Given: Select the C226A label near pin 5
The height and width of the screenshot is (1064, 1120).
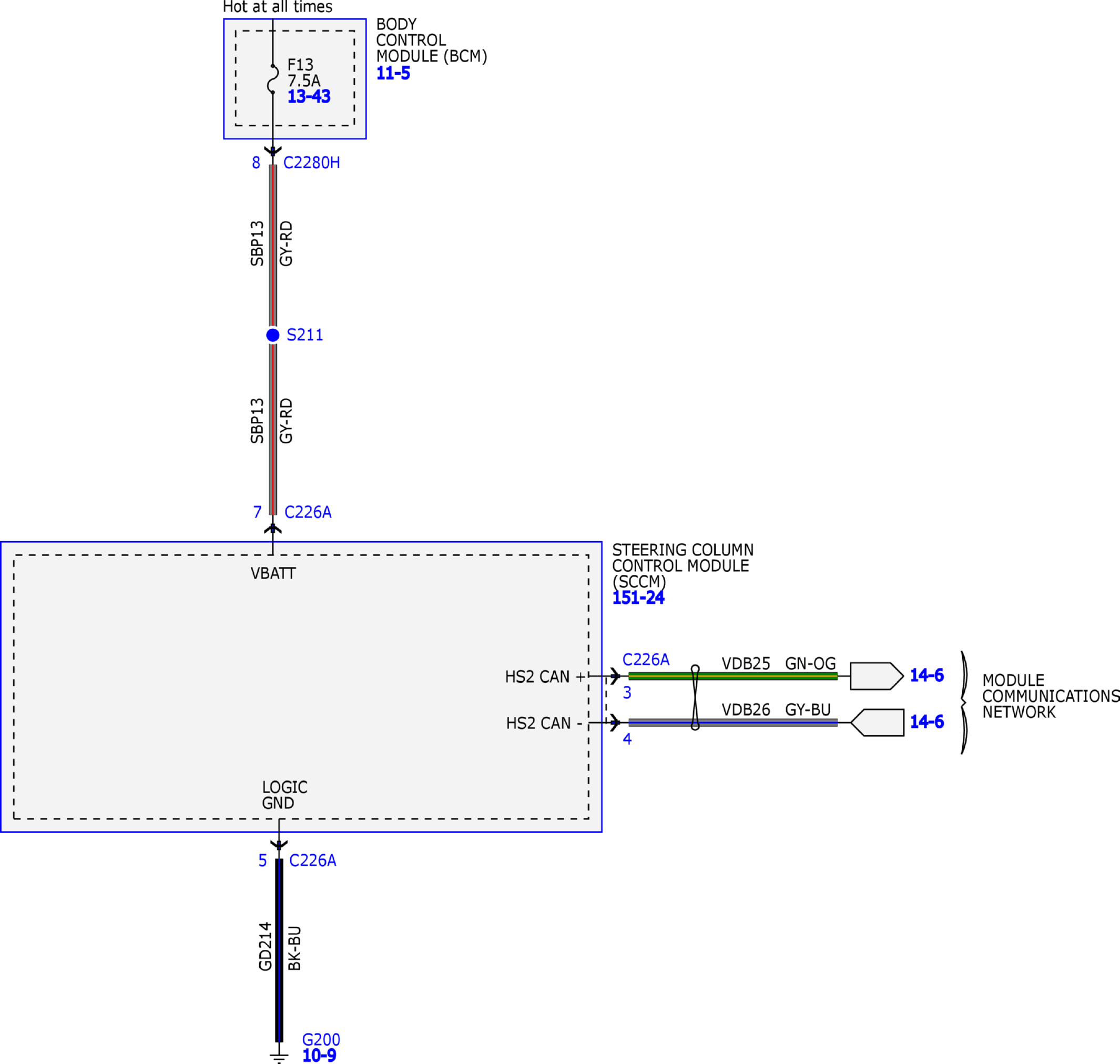Looking at the screenshot, I should (312, 860).
